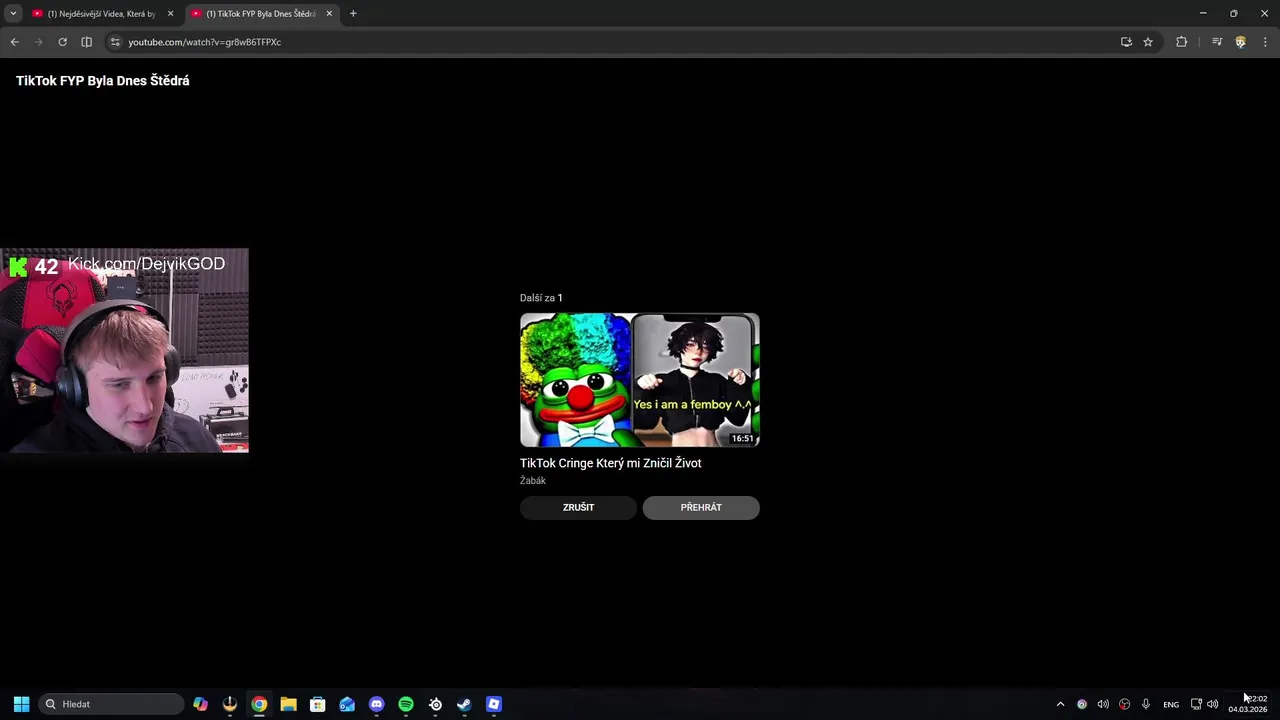Open Chrome three-dot menu
Screen dimensions: 1280x720
click(x=1265, y=42)
